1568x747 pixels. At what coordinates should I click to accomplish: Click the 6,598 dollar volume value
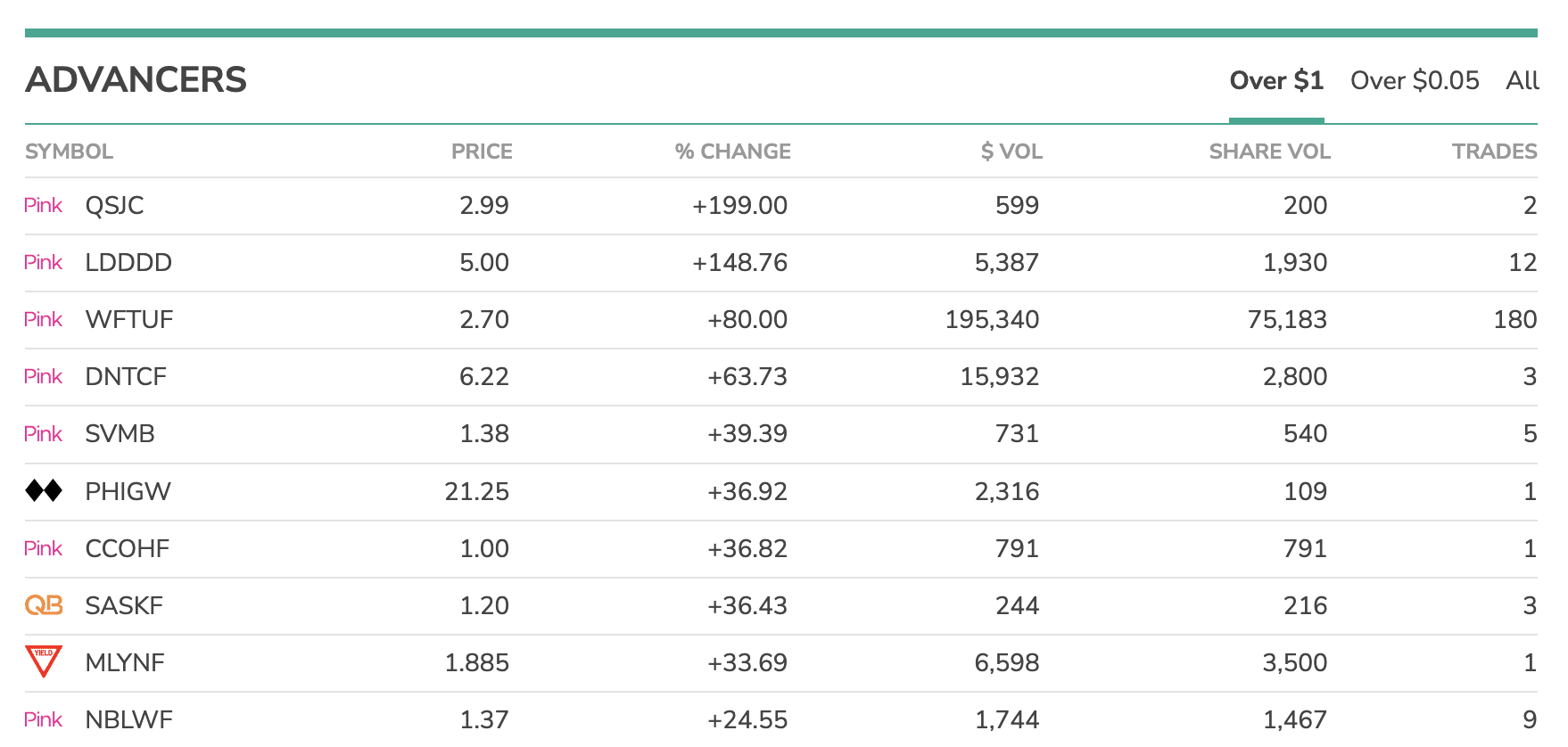tap(1007, 662)
